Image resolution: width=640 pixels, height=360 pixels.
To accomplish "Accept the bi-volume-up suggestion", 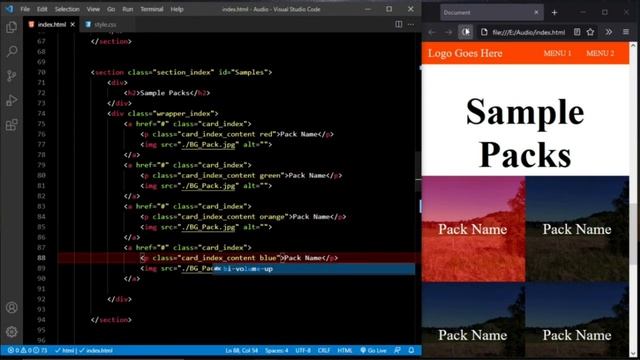I will [314, 269].
